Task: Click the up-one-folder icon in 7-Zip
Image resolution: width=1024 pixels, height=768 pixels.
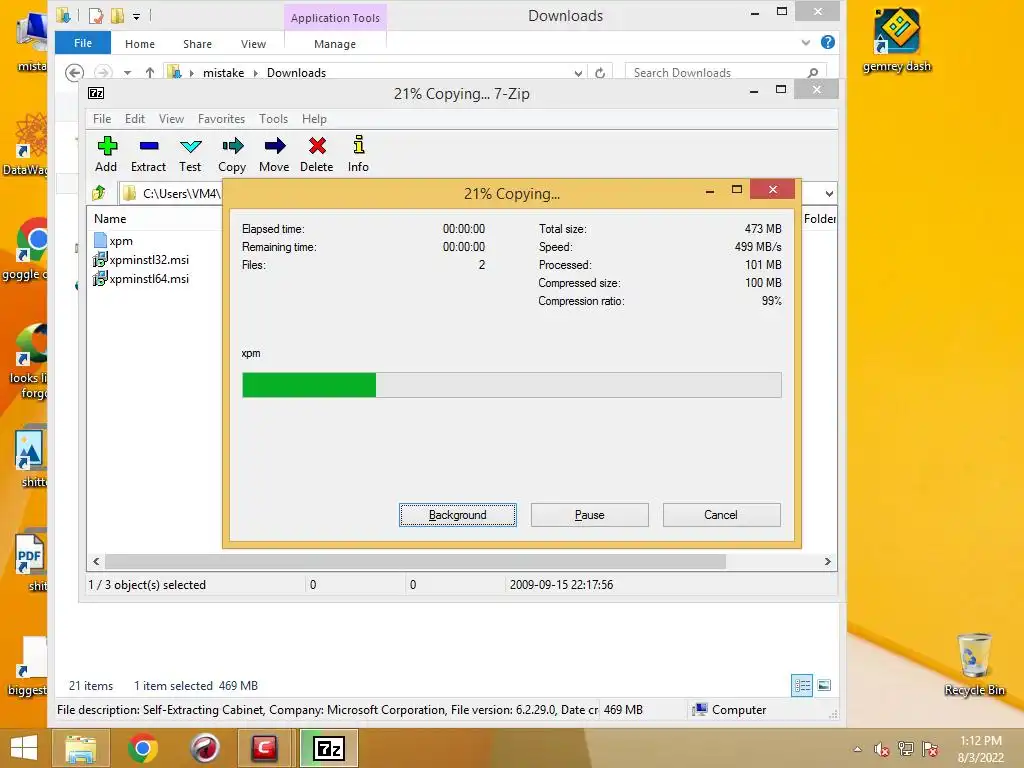Action: [x=99, y=193]
